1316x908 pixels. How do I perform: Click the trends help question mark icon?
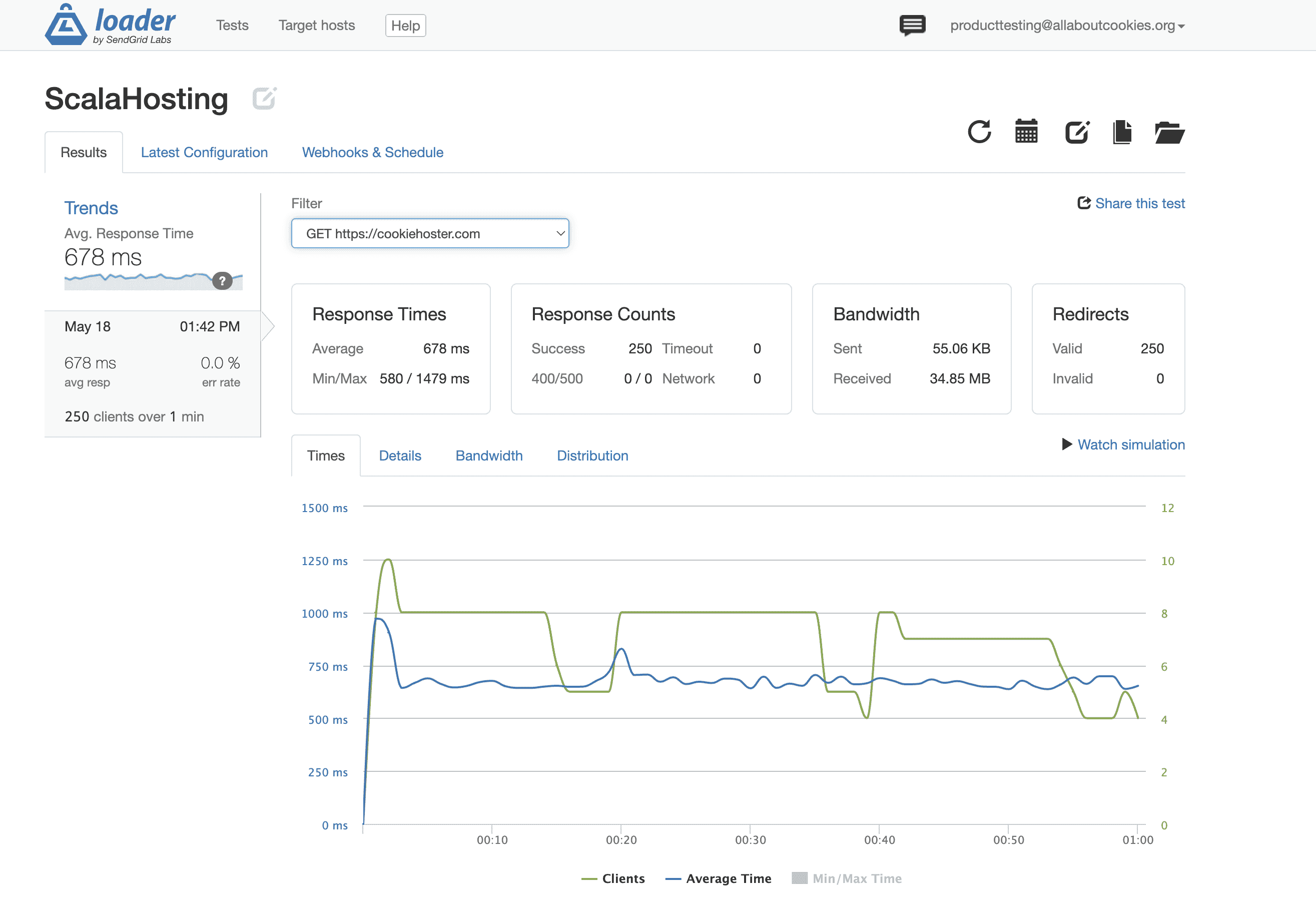(222, 280)
